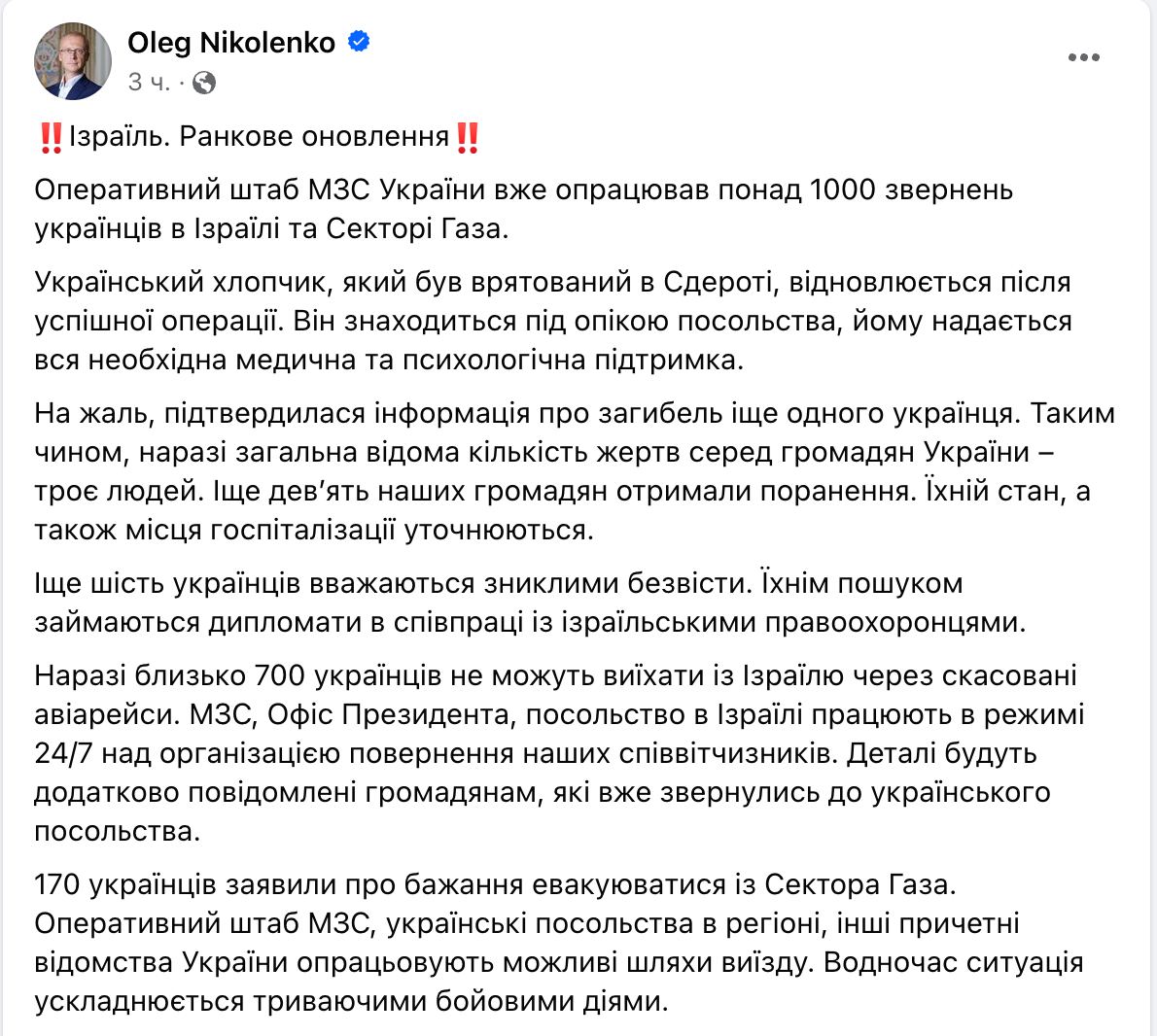Open the three-dot post options menu

point(1083,58)
